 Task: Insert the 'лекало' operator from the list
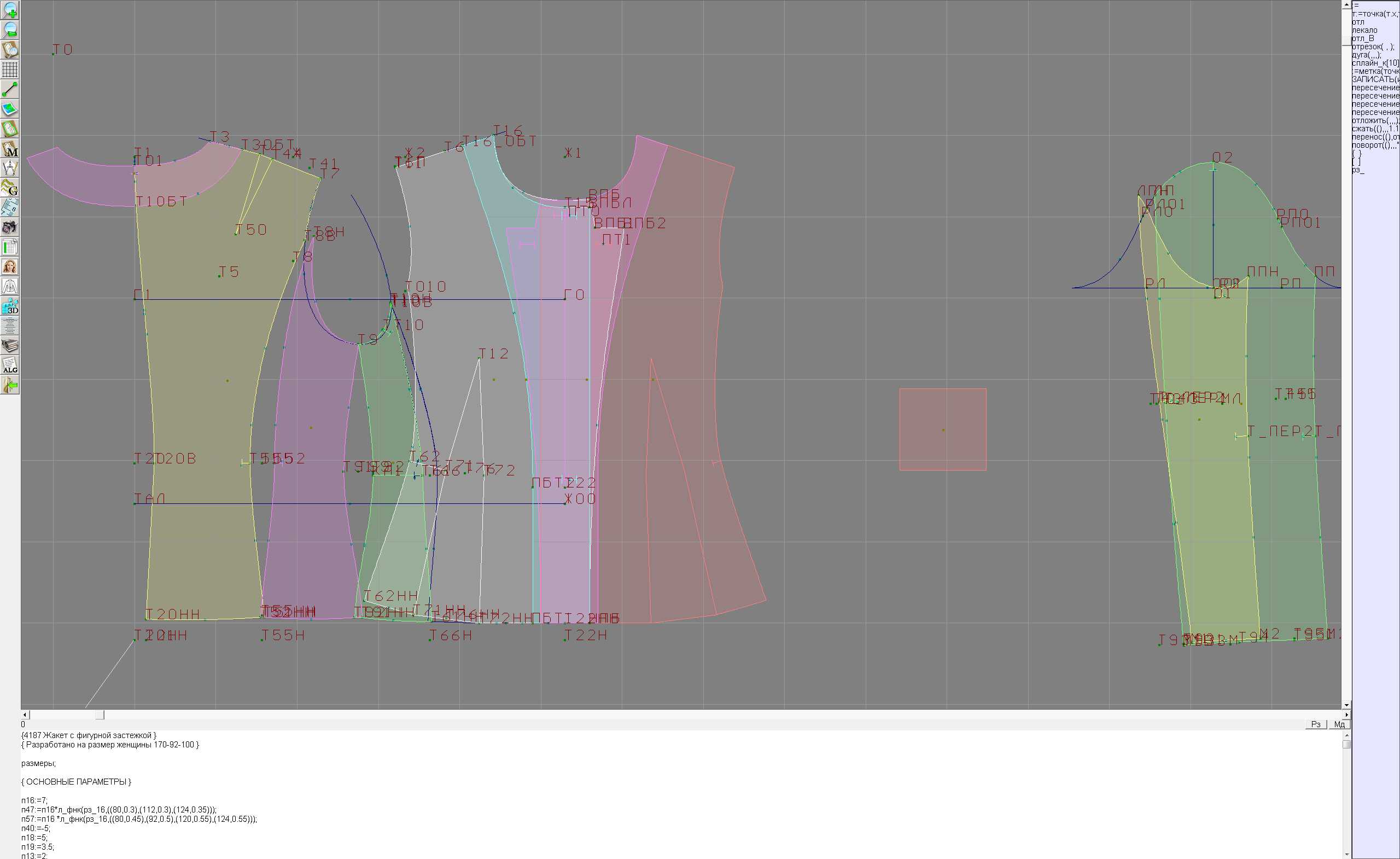coord(1365,30)
